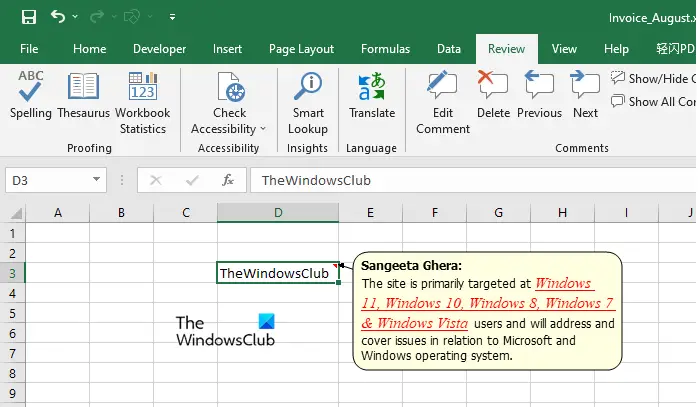Go to the Next comment
This screenshot has width=700, height=407.
click(x=585, y=95)
